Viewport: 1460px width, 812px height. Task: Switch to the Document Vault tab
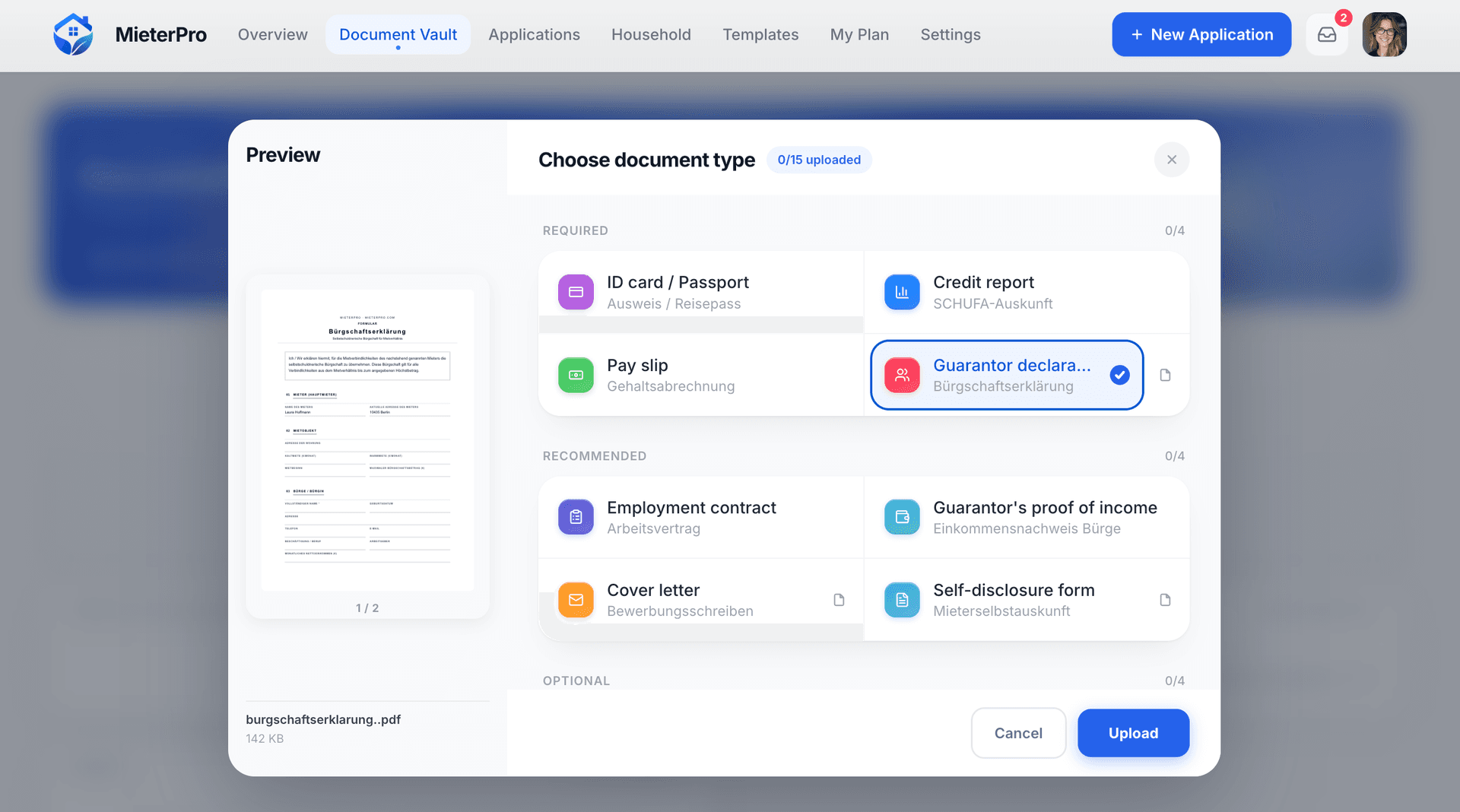pyautogui.click(x=398, y=34)
